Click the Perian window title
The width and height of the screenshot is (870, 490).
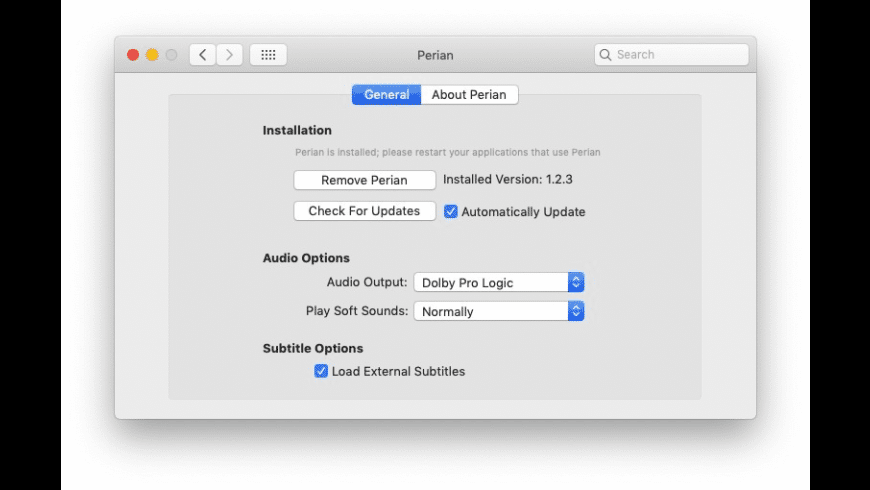(x=435, y=55)
